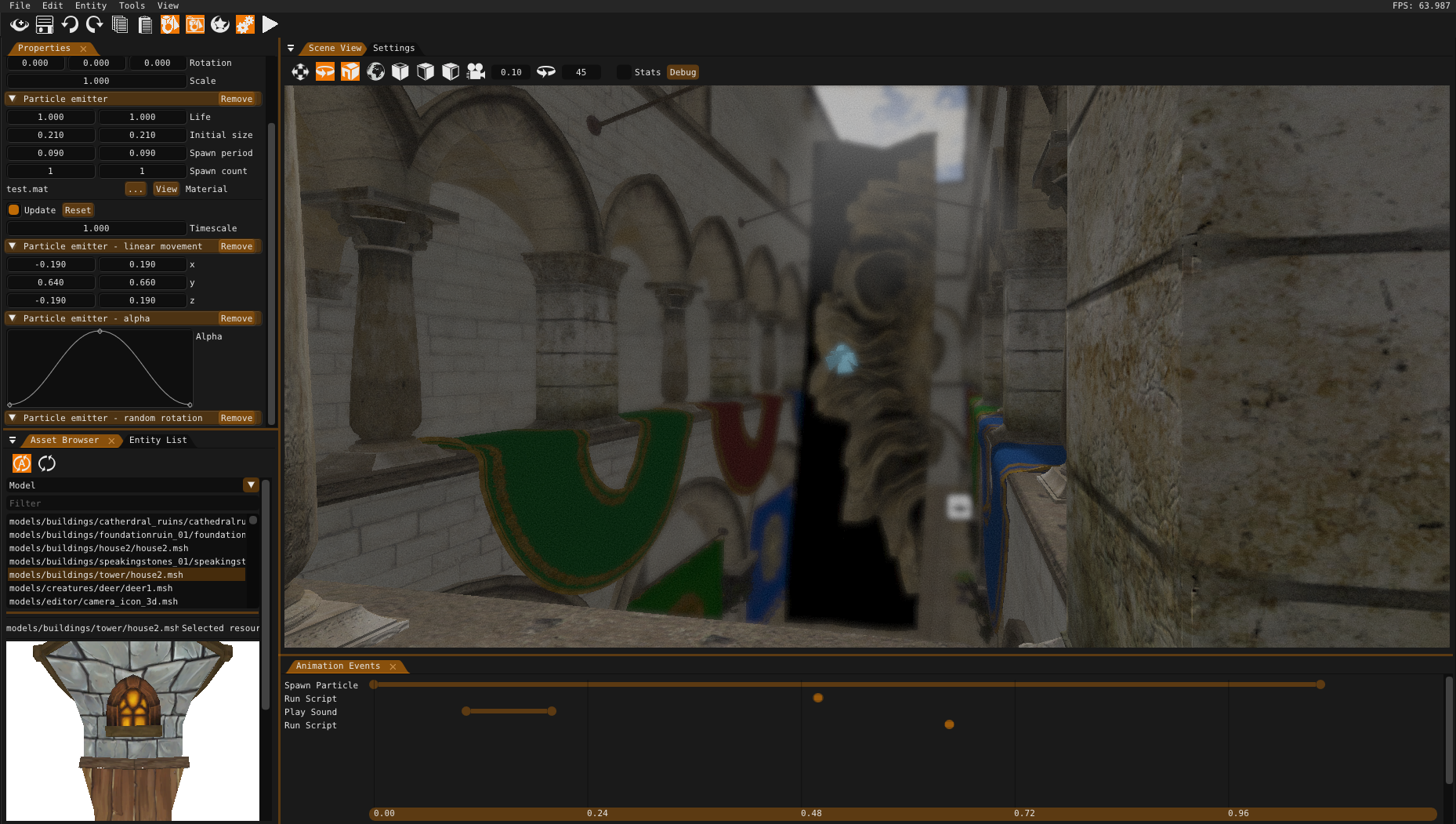Collapse the Particle emitter - alpha section
This screenshot has width=1456, height=824.
(x=13, y=318)
